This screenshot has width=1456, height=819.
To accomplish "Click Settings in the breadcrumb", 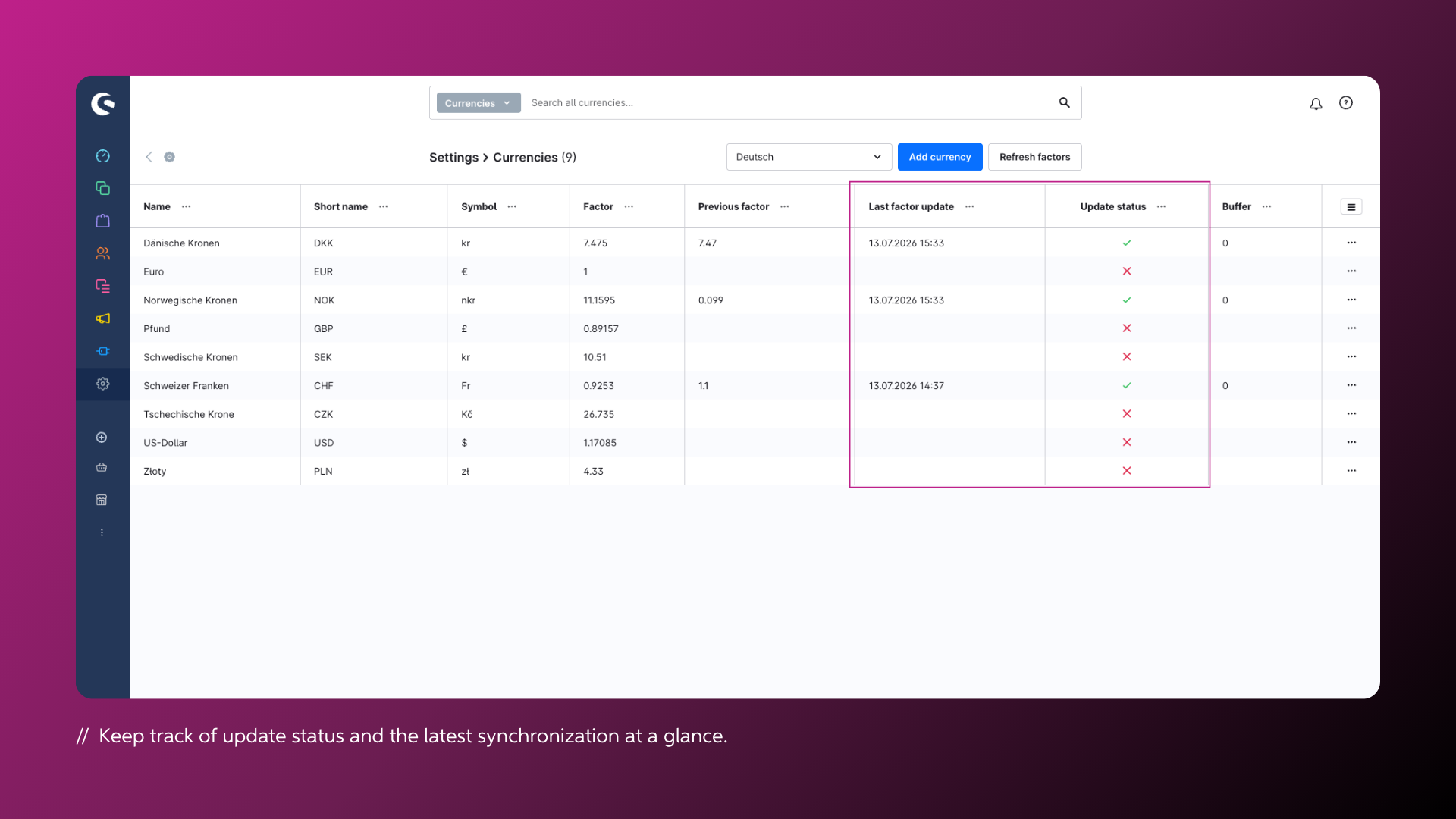I will click(453, 157).
